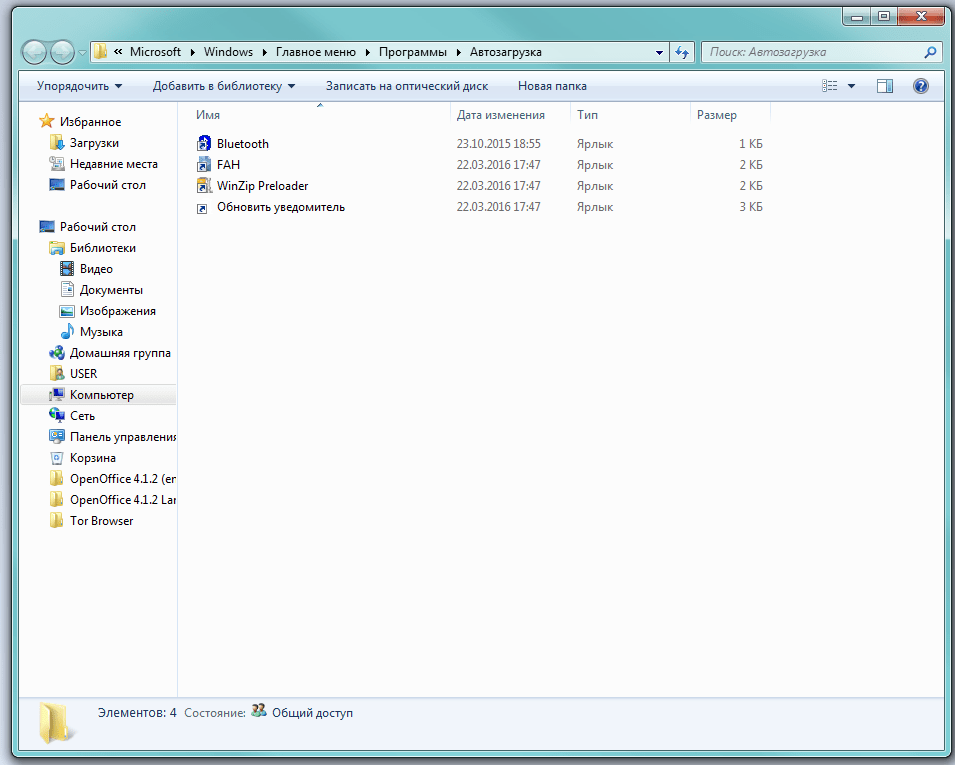Open Загрузки in Favorites
This screenshot has height=765, width=955.
click(x=94, y=143)
